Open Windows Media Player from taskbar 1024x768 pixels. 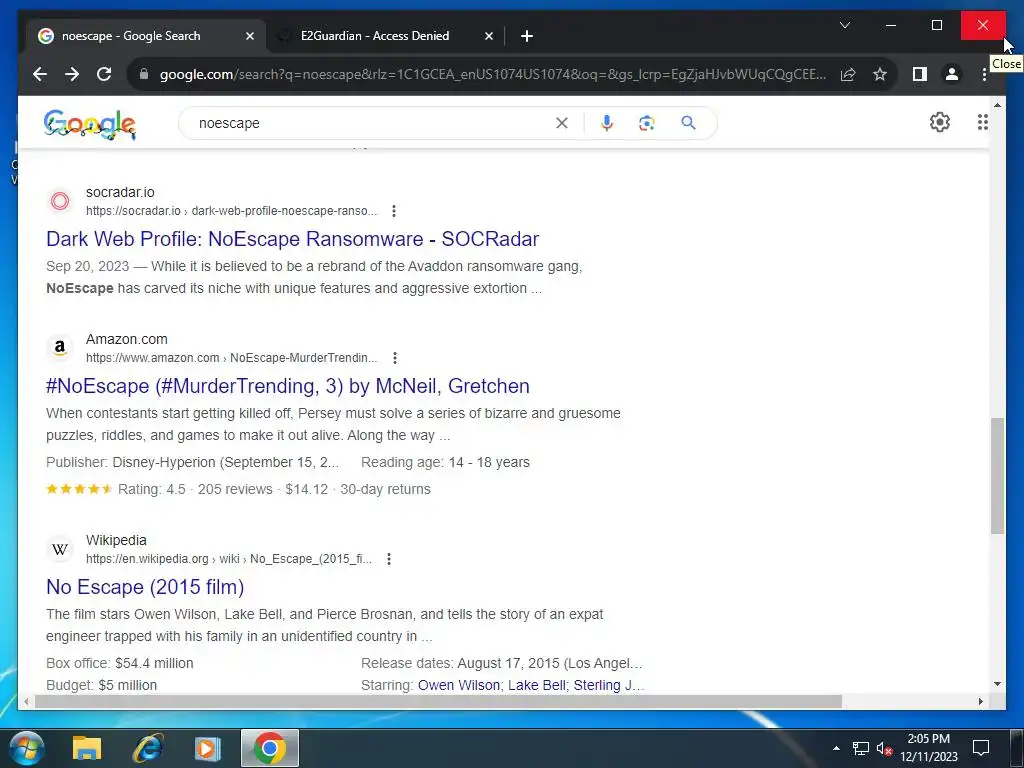[208, 748]
